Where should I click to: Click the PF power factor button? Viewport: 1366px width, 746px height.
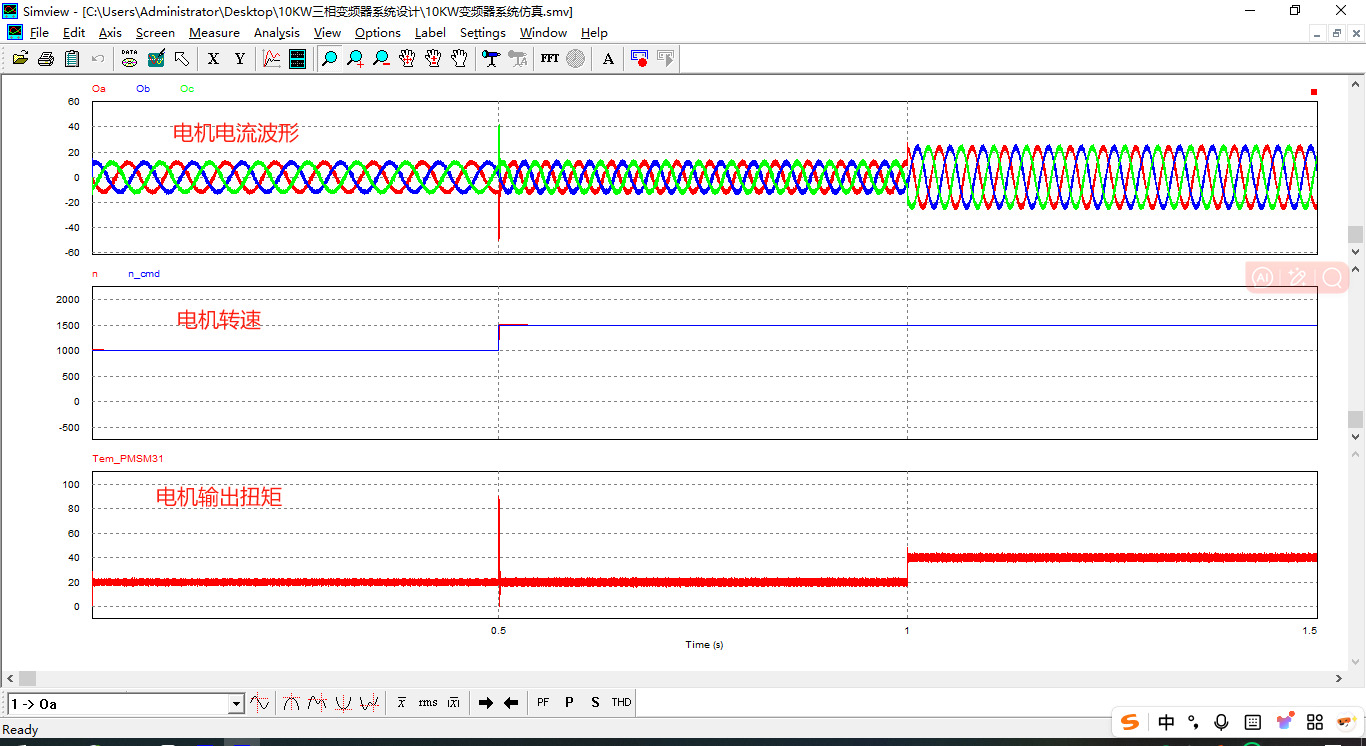543,703
